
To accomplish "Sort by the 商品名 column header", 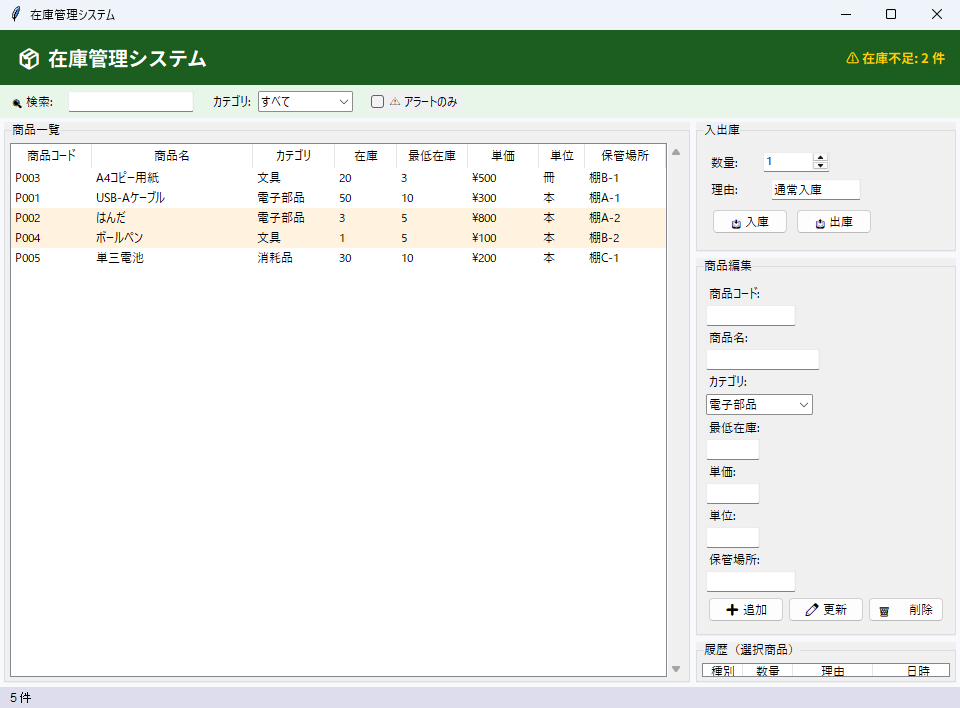I will coord(172,156).
